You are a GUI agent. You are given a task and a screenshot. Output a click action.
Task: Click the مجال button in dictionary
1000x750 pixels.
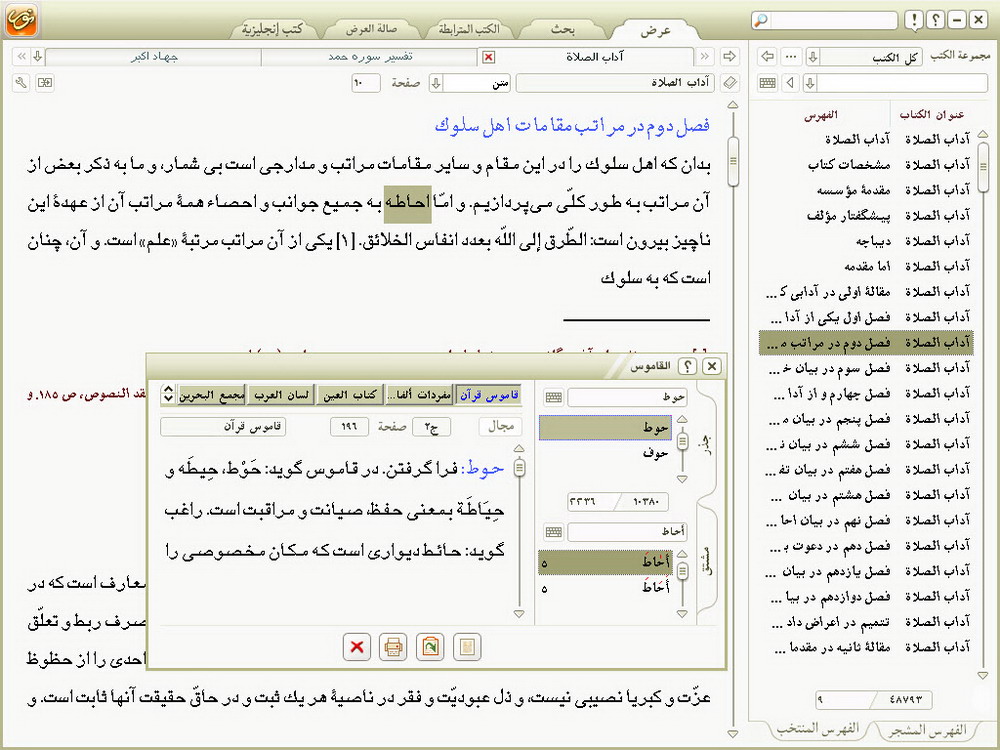[x=501, y=426]
